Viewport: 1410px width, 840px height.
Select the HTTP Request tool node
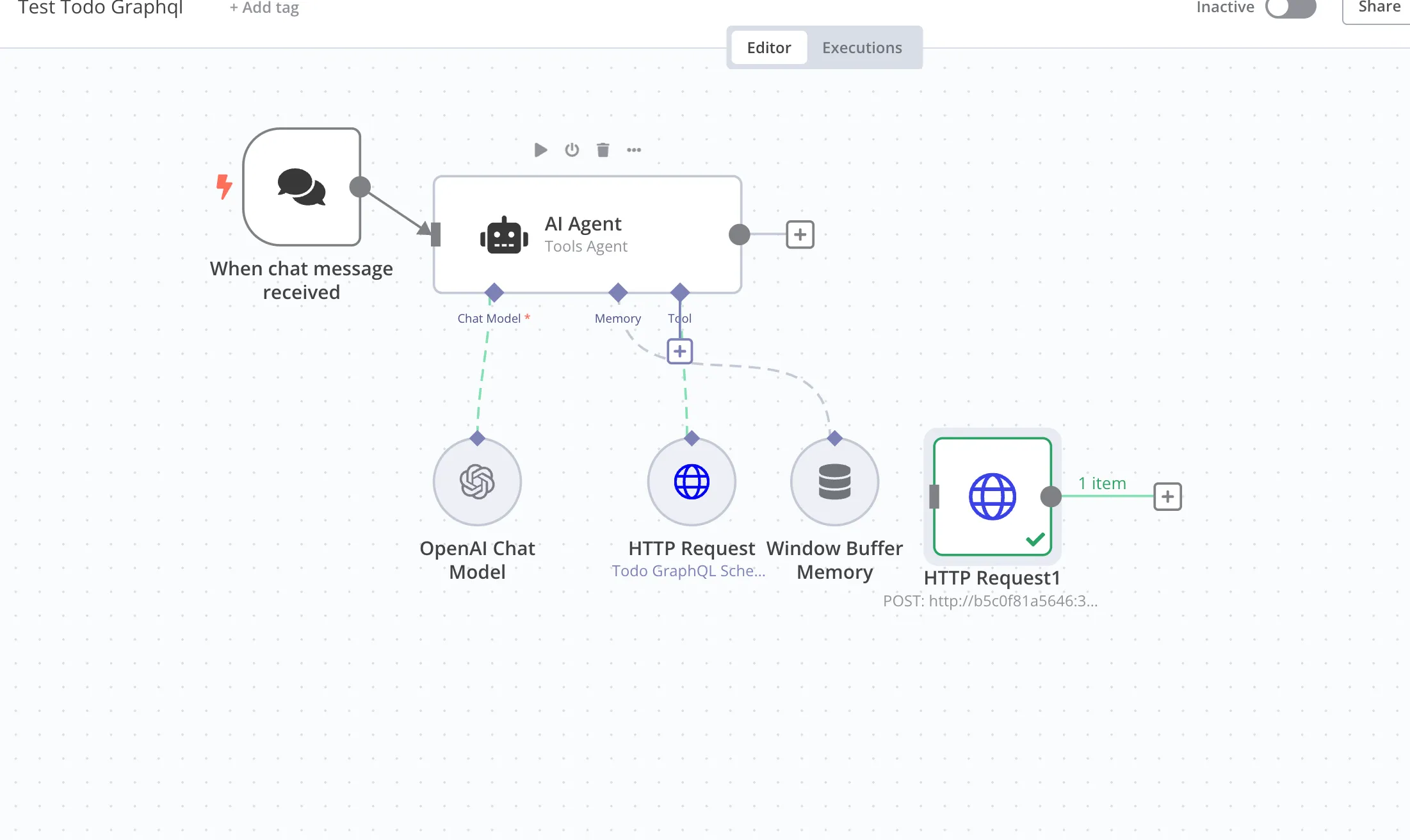(x=692, y=482)
